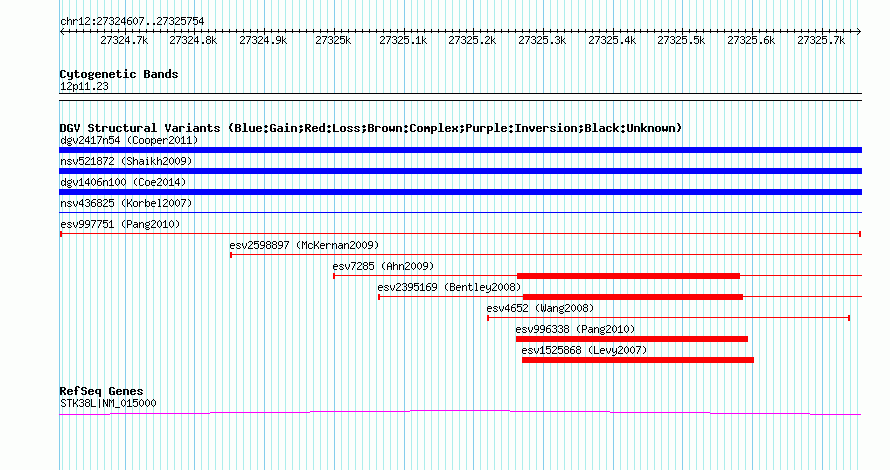Screen dimensions: 890x470
Task: Click nsv436825 (Korbel2007) variant label
Action: click(x=126, y=203)
